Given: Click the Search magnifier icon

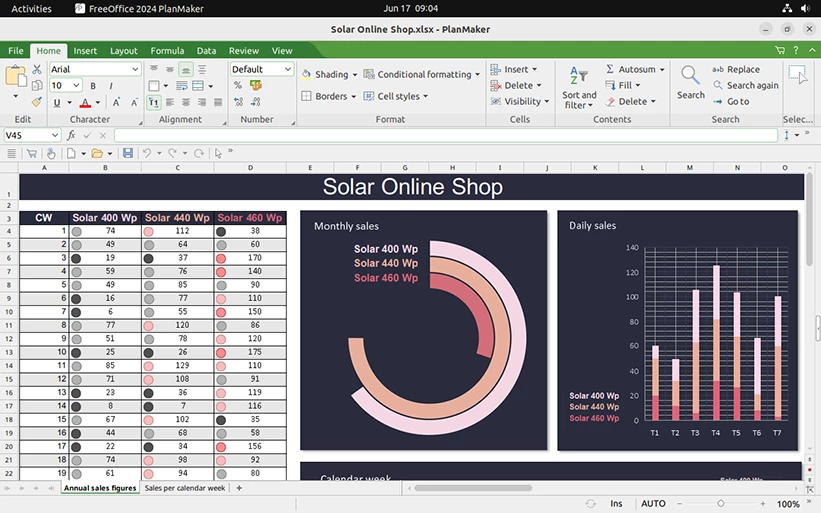Looking at the screenshot, I should click(690, 76).
